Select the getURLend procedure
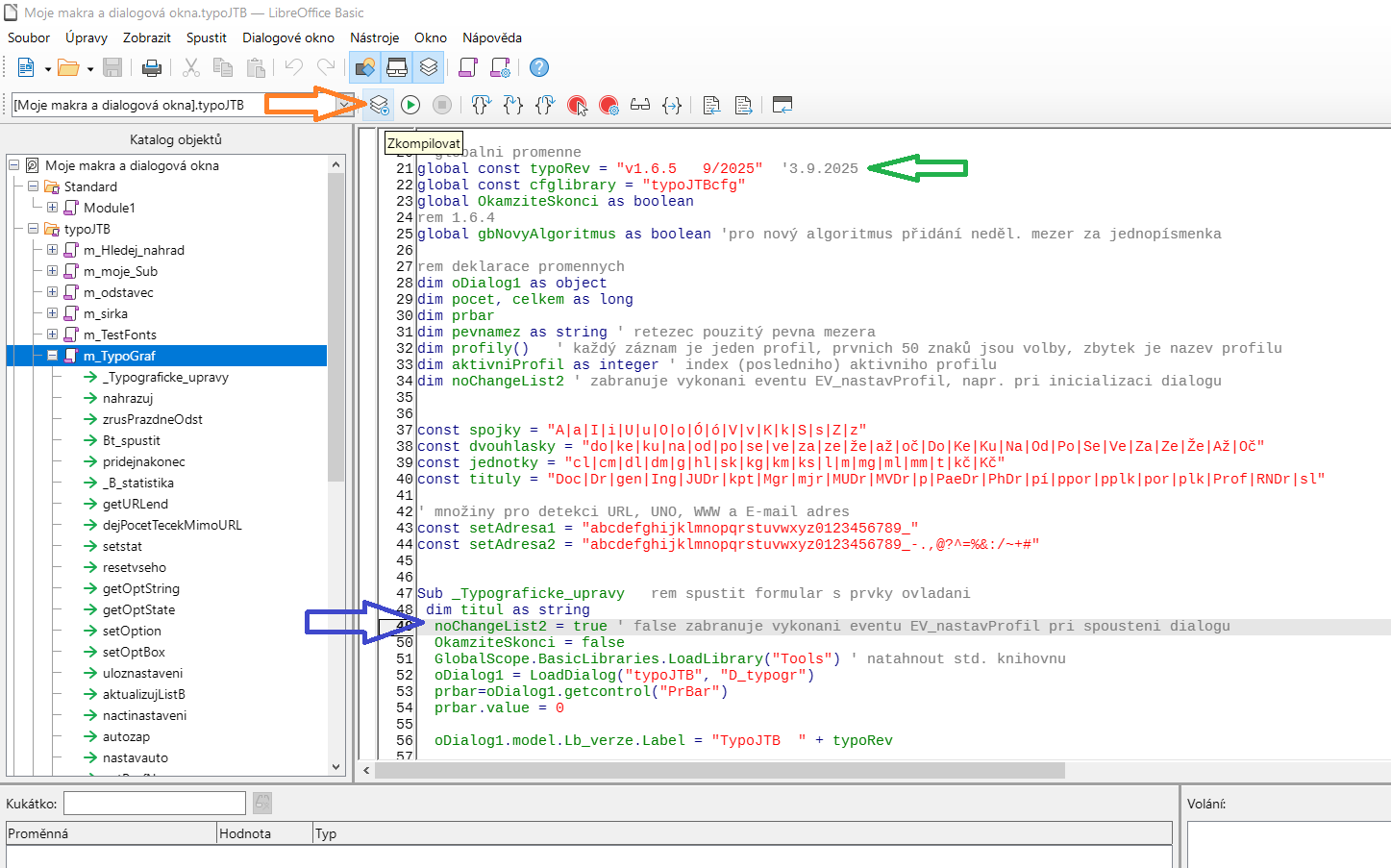 (136, 504)
